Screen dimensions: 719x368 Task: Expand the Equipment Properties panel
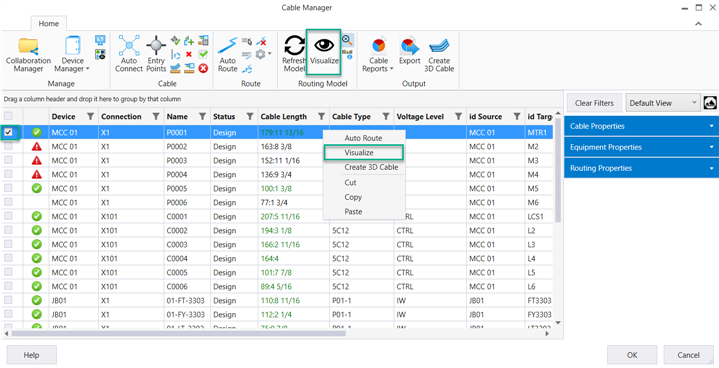pos(641,147)
